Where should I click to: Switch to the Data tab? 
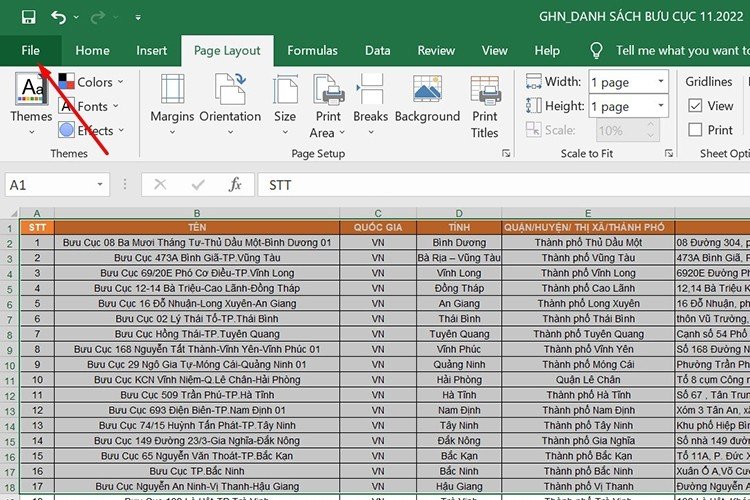click(377, 50)
